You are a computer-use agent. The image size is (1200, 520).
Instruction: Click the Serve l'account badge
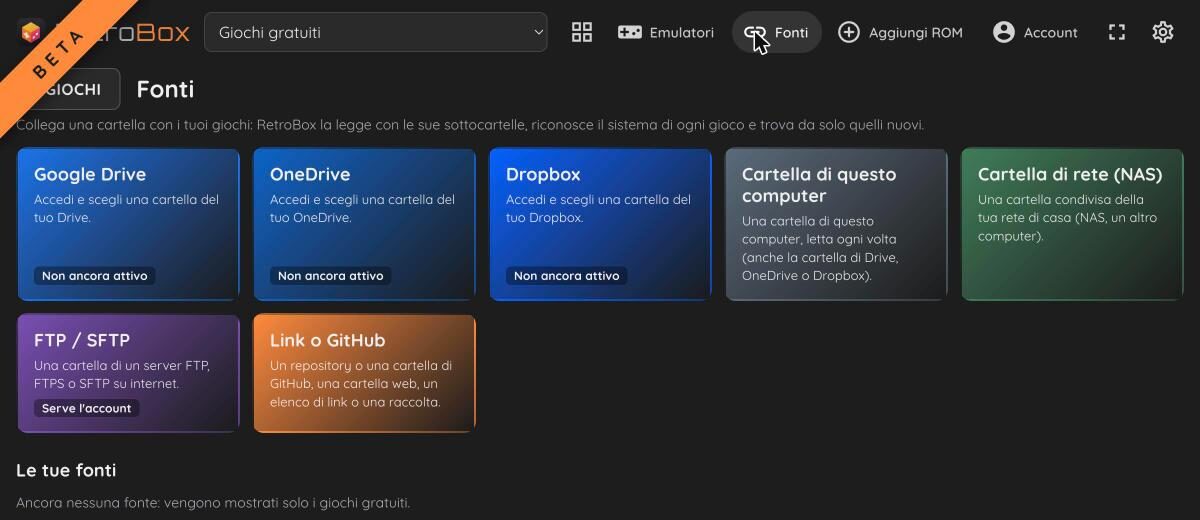pos(87,408)
